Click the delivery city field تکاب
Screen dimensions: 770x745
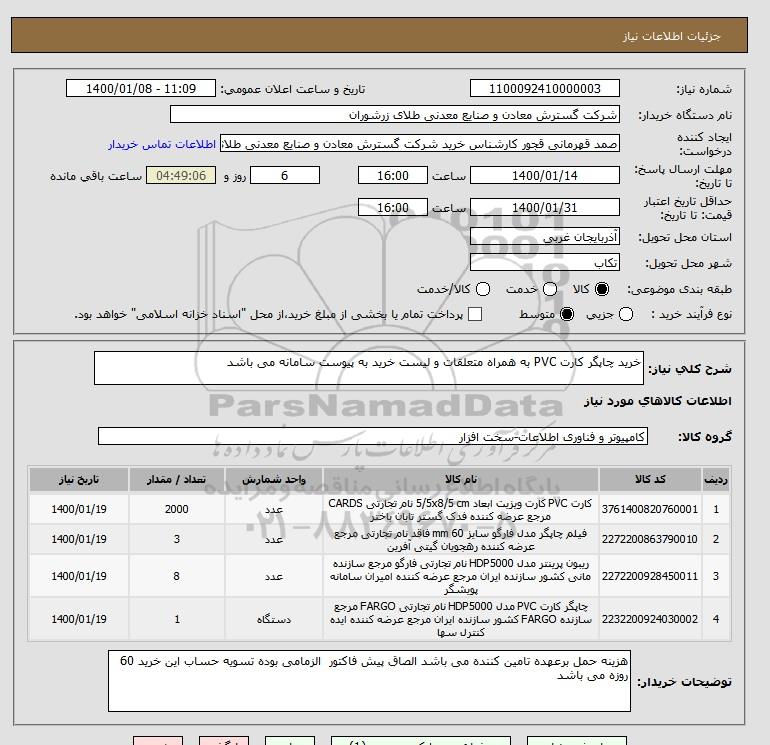(x=545, y=262)
